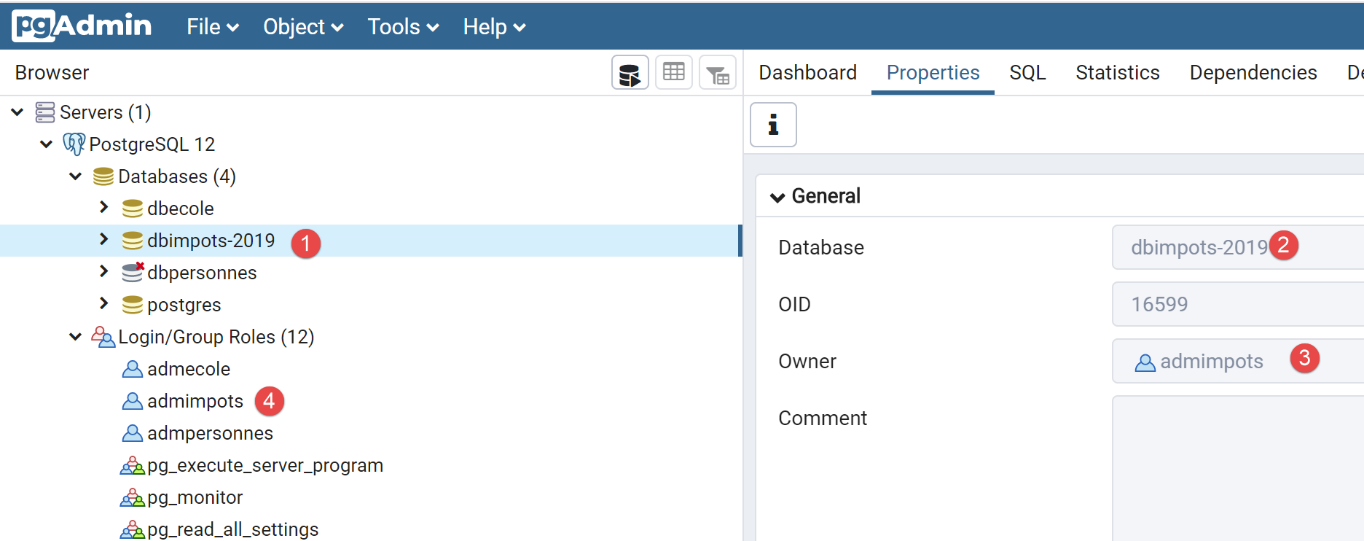
Task: Collapse the Login/Group Roles node
Action: [75, 337]
